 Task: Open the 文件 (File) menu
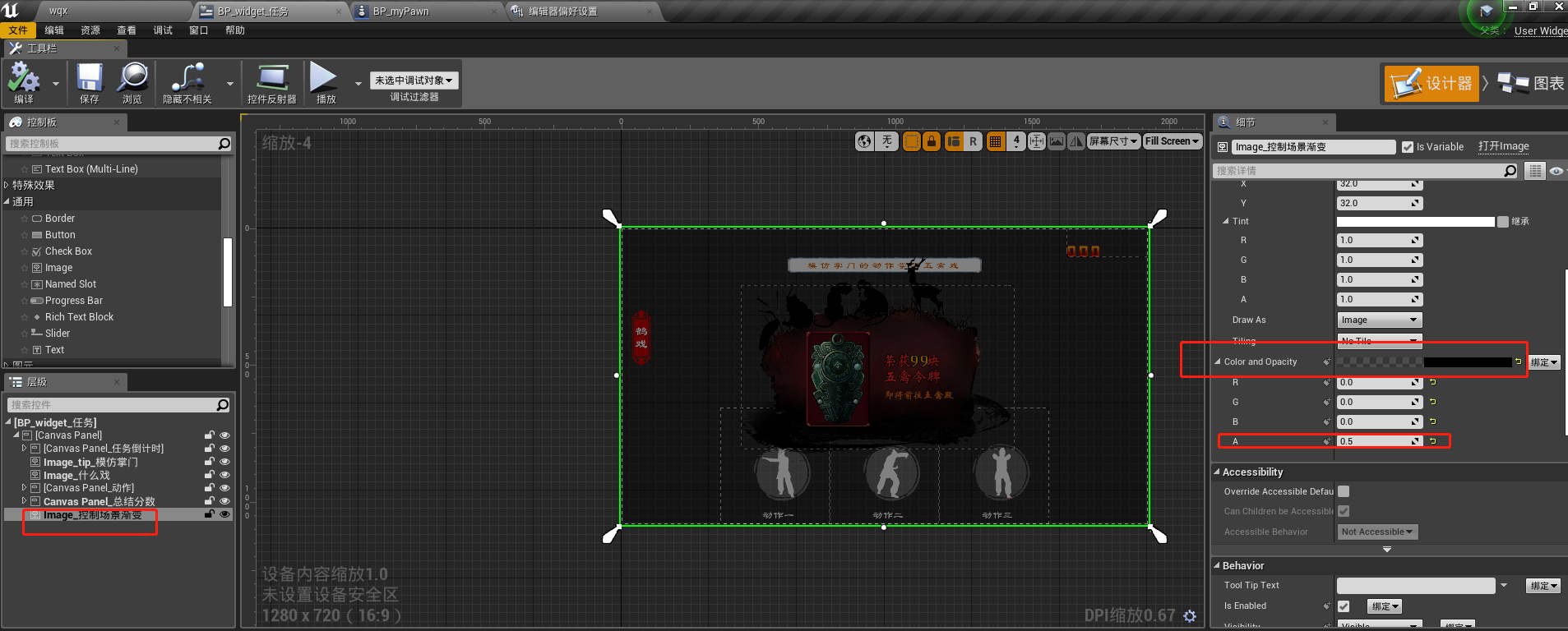tap(17, 30)
